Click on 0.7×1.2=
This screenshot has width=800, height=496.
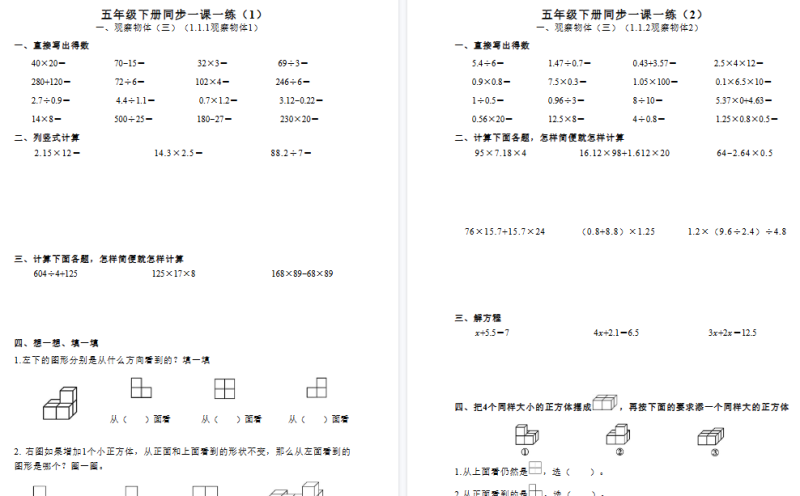tap(218, 101)
